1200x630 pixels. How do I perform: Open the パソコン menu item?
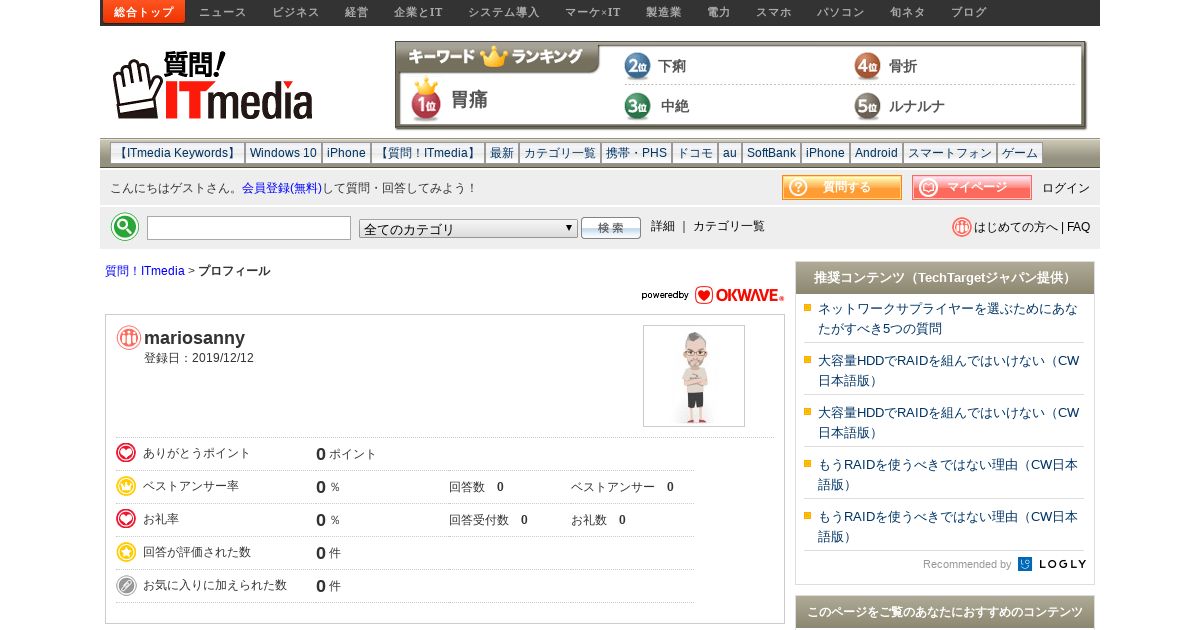(x=840, y=12)
